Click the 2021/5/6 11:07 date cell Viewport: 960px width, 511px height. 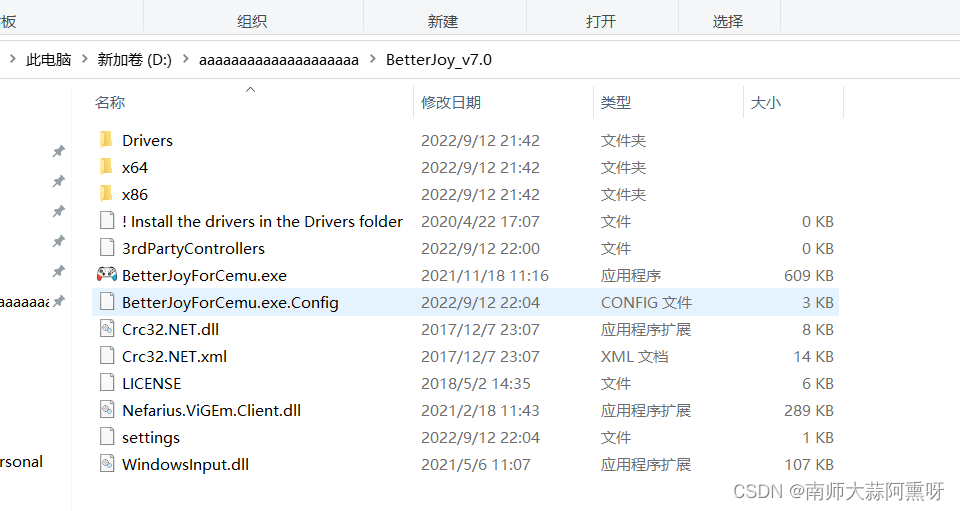pyautogui.click(x=476, y=464)
